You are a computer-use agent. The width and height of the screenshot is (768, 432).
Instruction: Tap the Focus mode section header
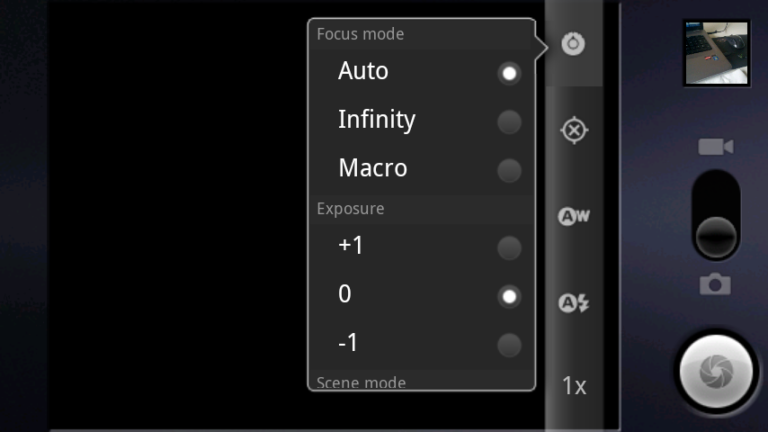pos(360,34)
